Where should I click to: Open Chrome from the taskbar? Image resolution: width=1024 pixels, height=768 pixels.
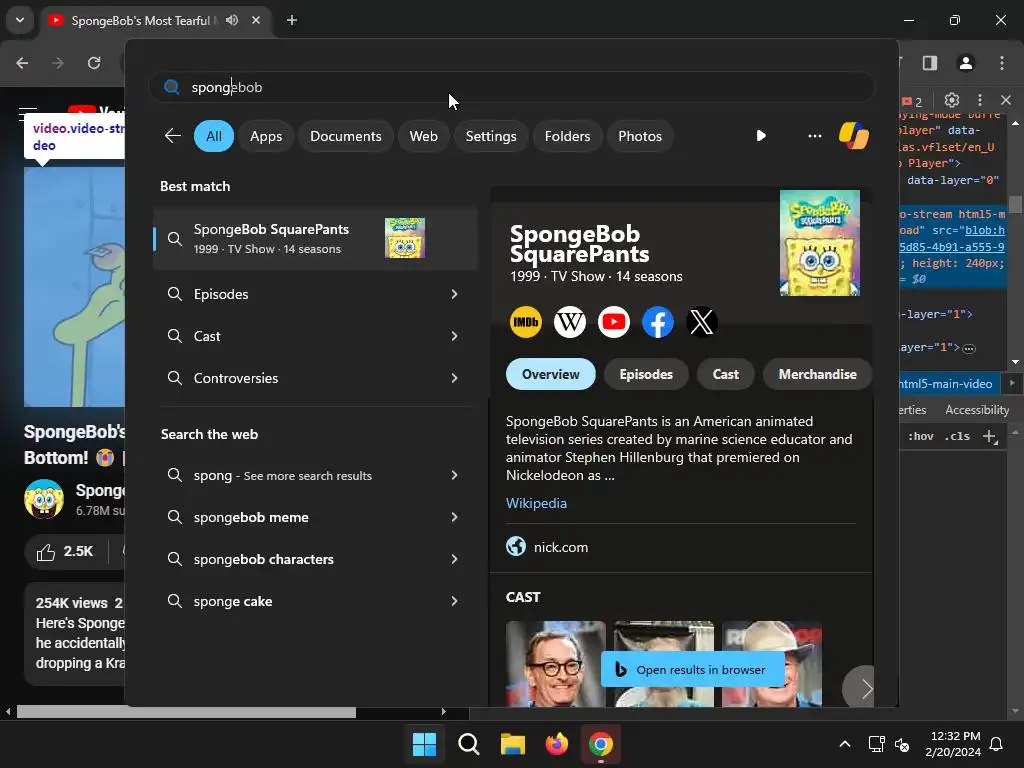click(x=600, y=744)
